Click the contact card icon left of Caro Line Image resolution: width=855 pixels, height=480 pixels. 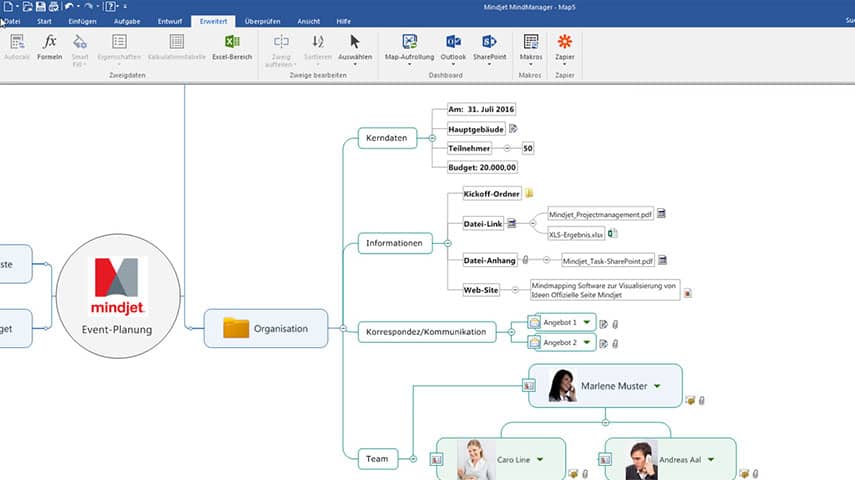[436, 460]
